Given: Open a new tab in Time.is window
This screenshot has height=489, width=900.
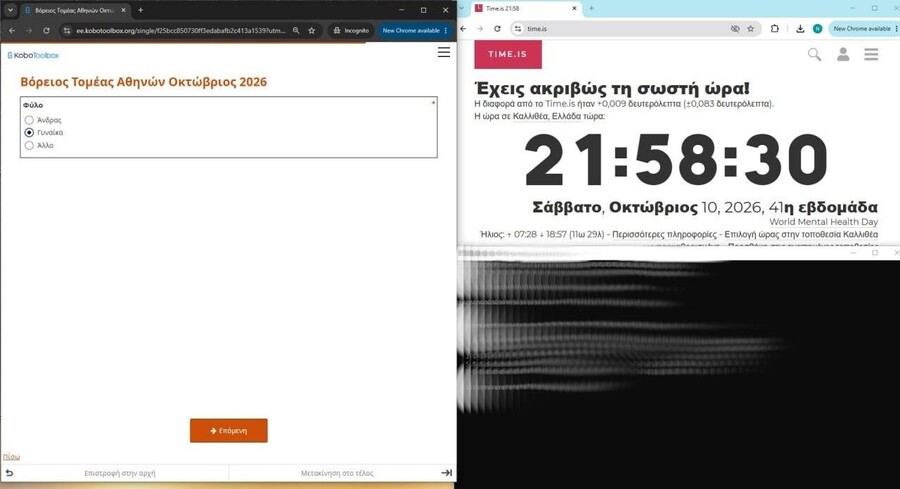Looking at the screenshot, I should 592,9.
